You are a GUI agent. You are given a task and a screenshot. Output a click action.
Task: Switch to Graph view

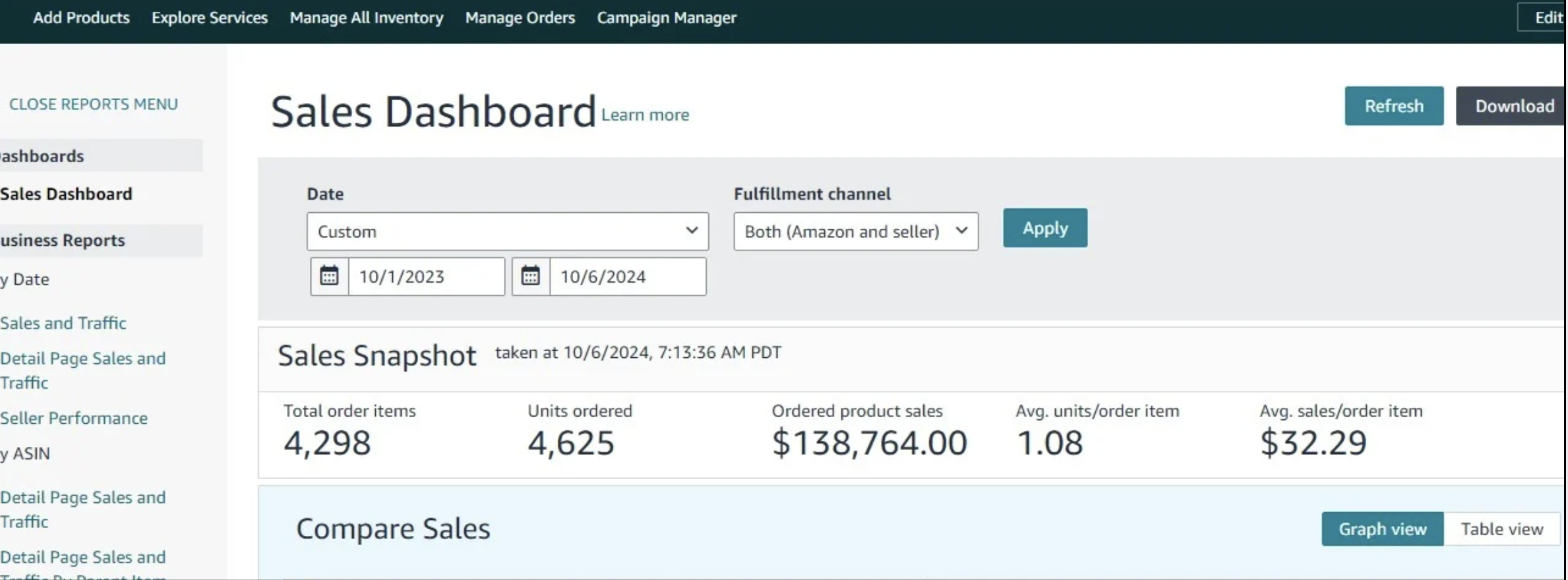point(1382,529)
